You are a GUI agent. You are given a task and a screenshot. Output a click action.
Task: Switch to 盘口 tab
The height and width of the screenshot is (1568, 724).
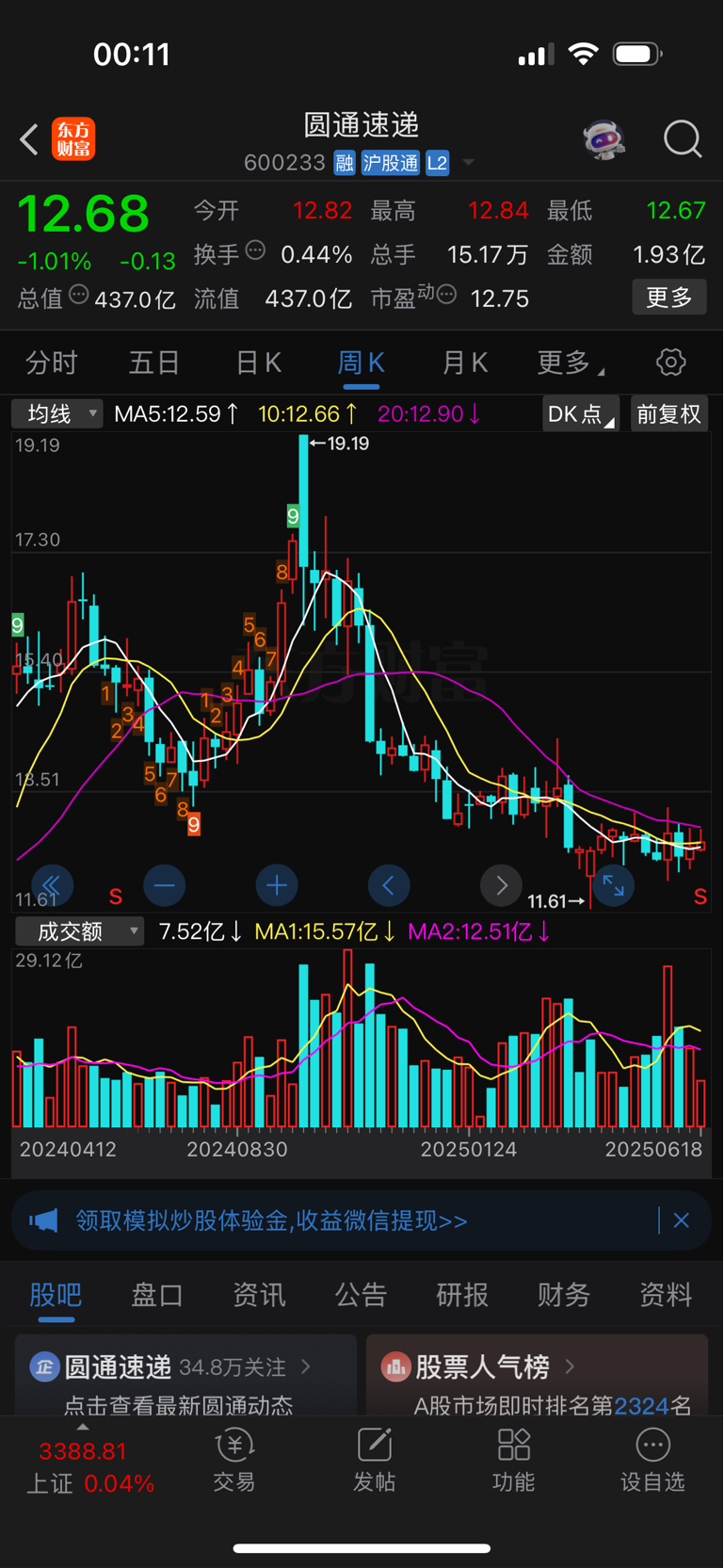pyautogui.click(x=157, y=1295)
